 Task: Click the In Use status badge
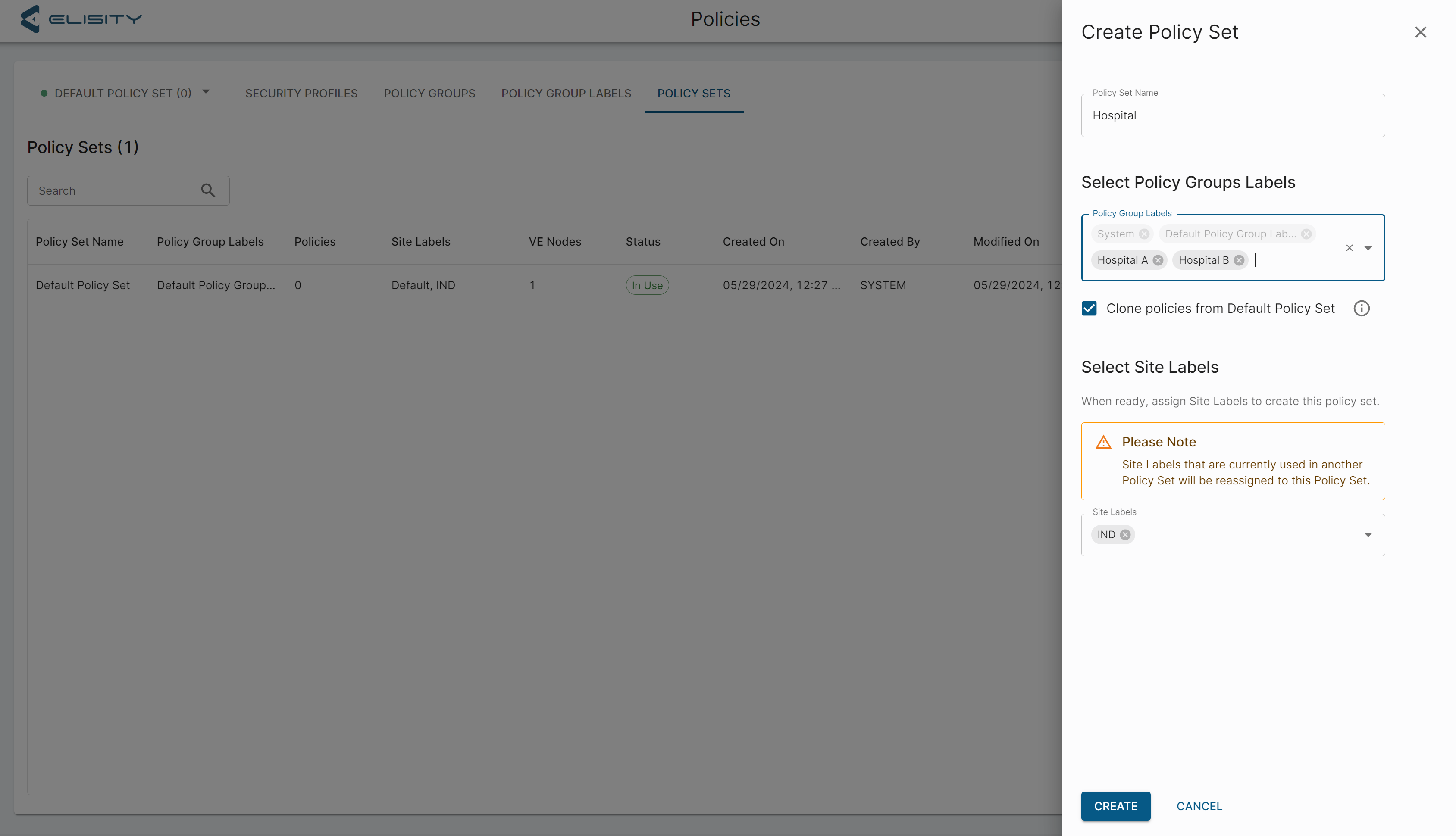(647, 285)
